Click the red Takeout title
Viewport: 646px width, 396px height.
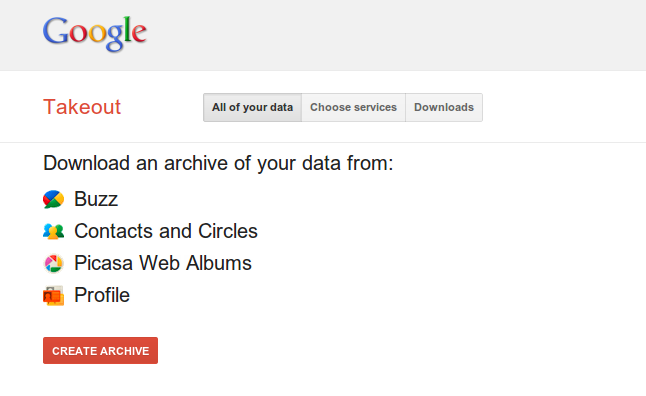pos(82,107)
